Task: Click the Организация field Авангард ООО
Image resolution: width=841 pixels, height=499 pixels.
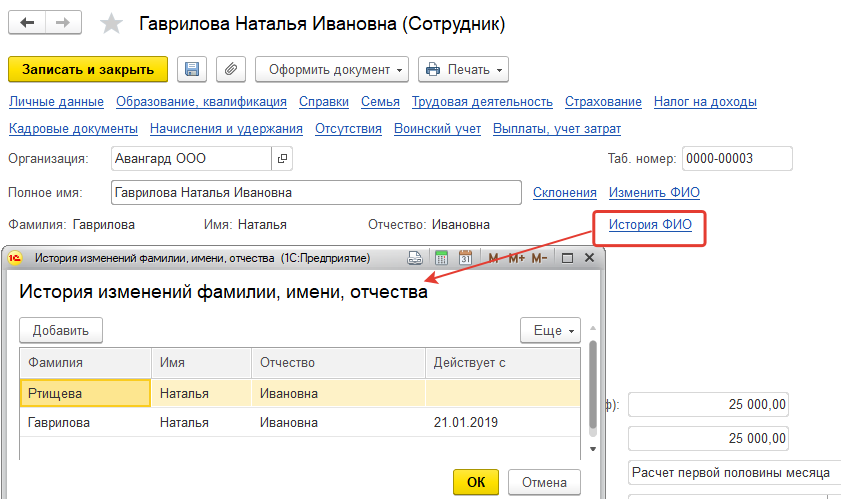Action: (191, 158)
